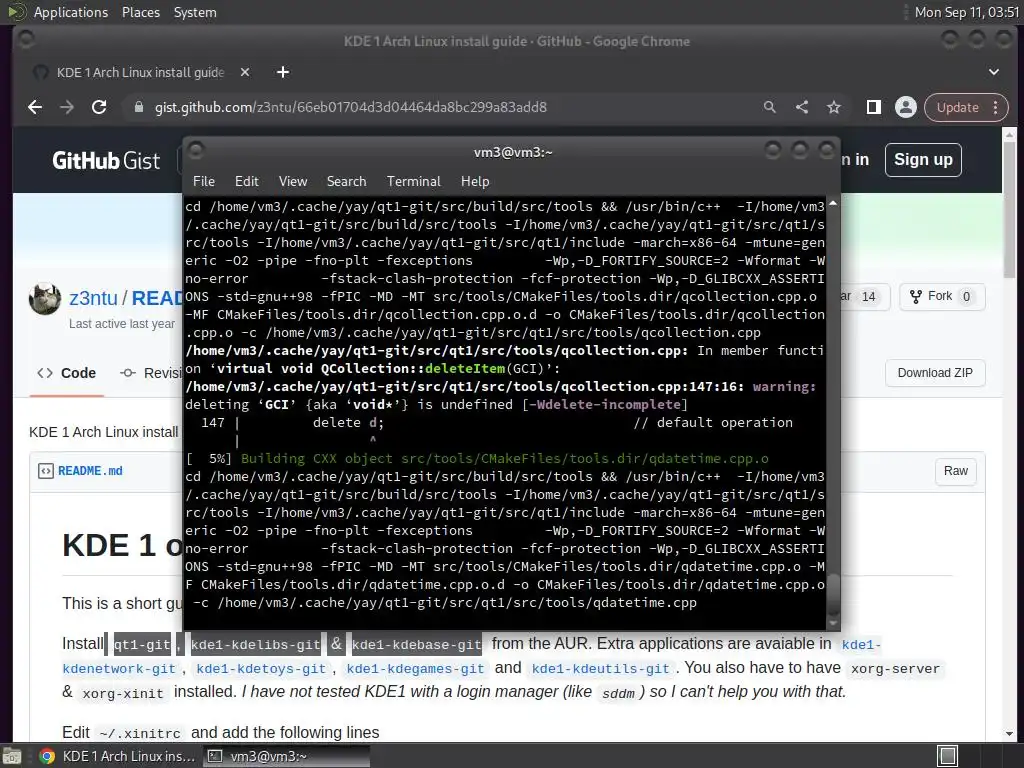Click the terminal scrollbar thumb
This screenshot has width=1024, height=768.
tap(833, 594)
